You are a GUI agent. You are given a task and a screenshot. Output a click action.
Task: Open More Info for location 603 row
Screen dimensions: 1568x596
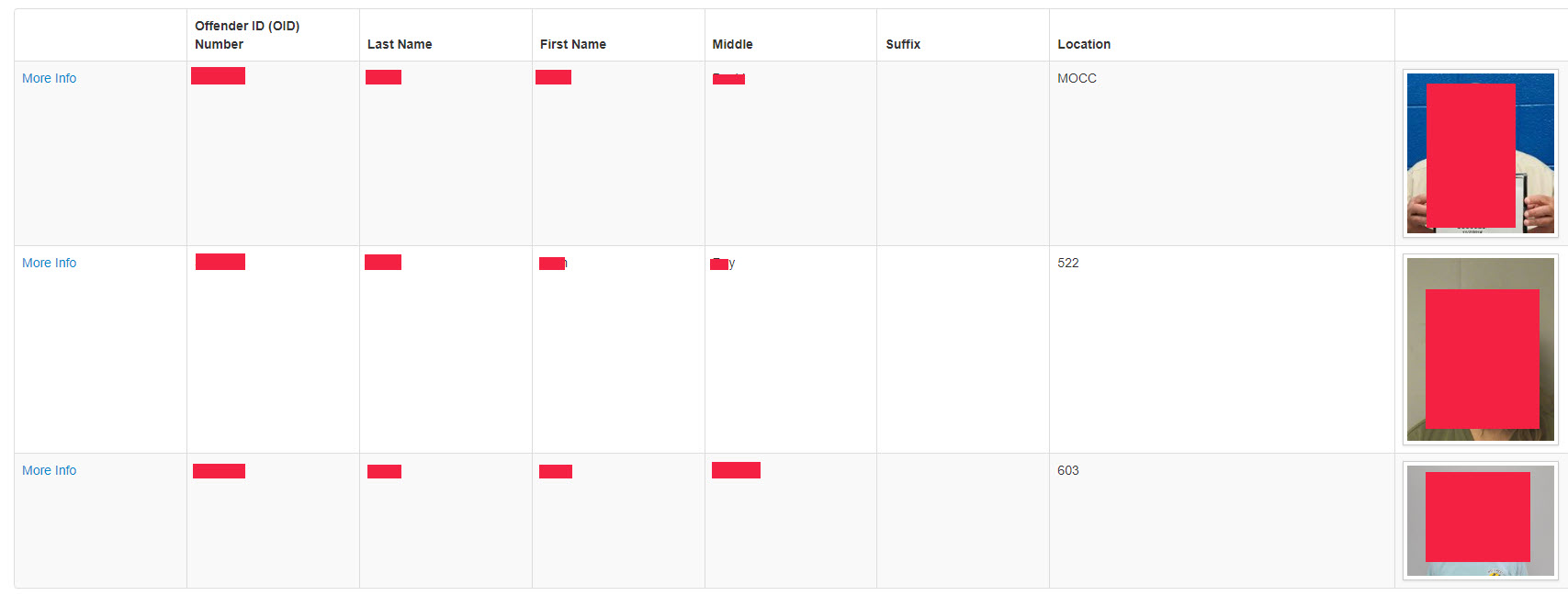coord(50,471)
